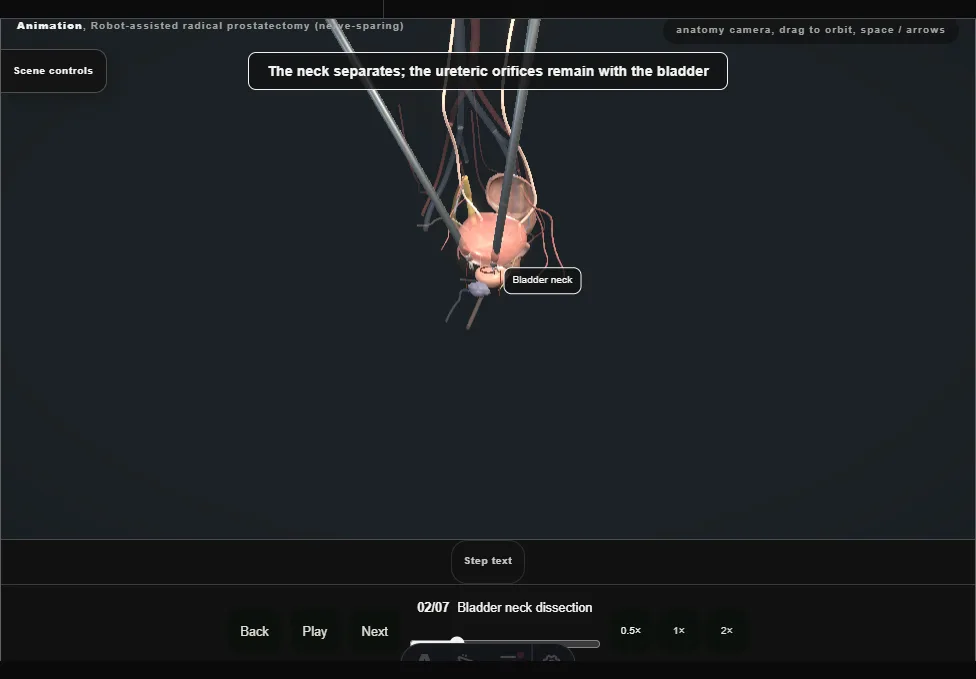Click the anatomy camera hint text
The height and width of the screenshot is (679, 976).
[810, 30]
